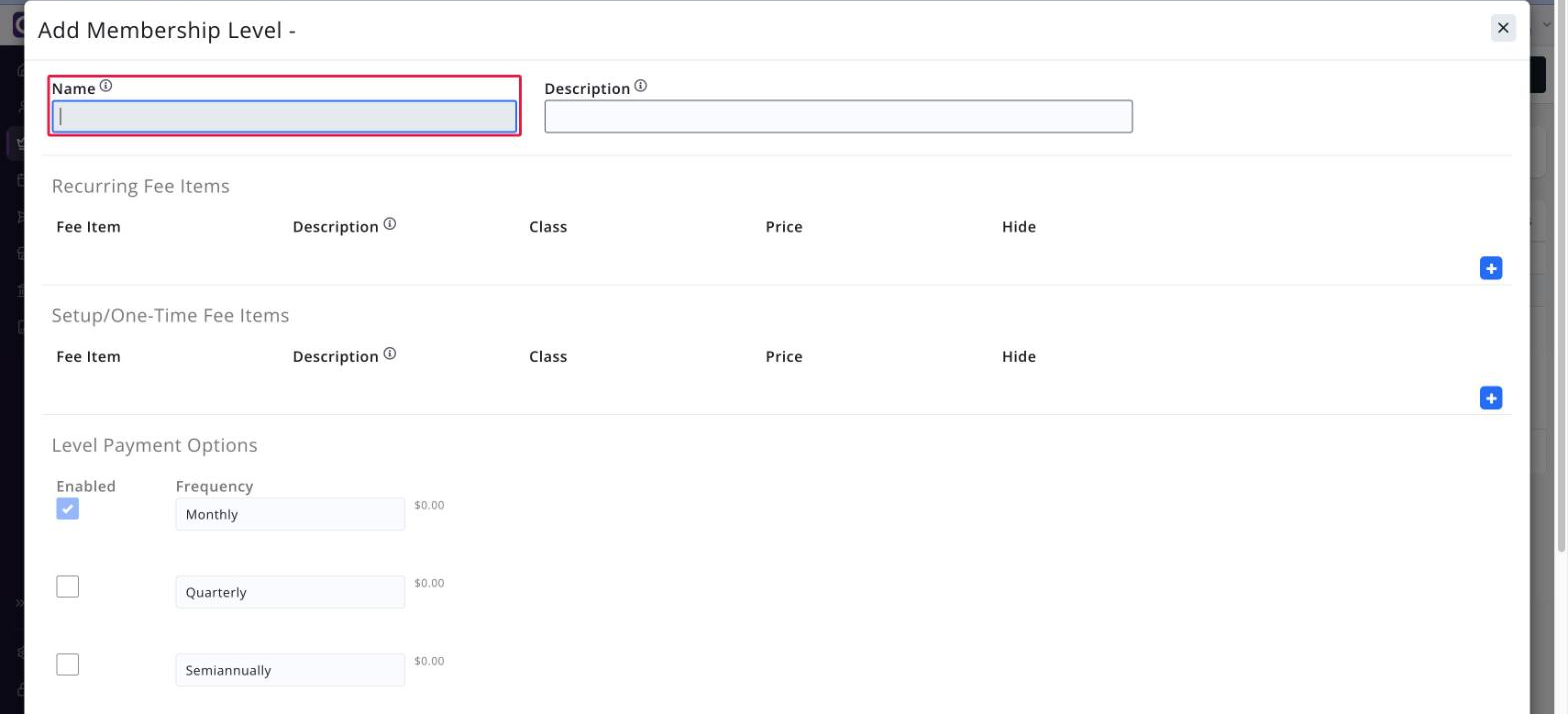Click info icon beside Recurring Fee Description column
This screenshot has height=714, width=1568.
[390, 225]
